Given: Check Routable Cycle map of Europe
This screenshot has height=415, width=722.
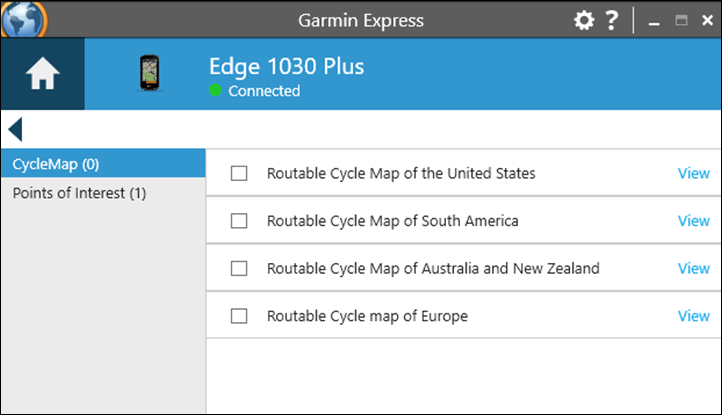Looking at the screenshot, I should tap(239, 316).
